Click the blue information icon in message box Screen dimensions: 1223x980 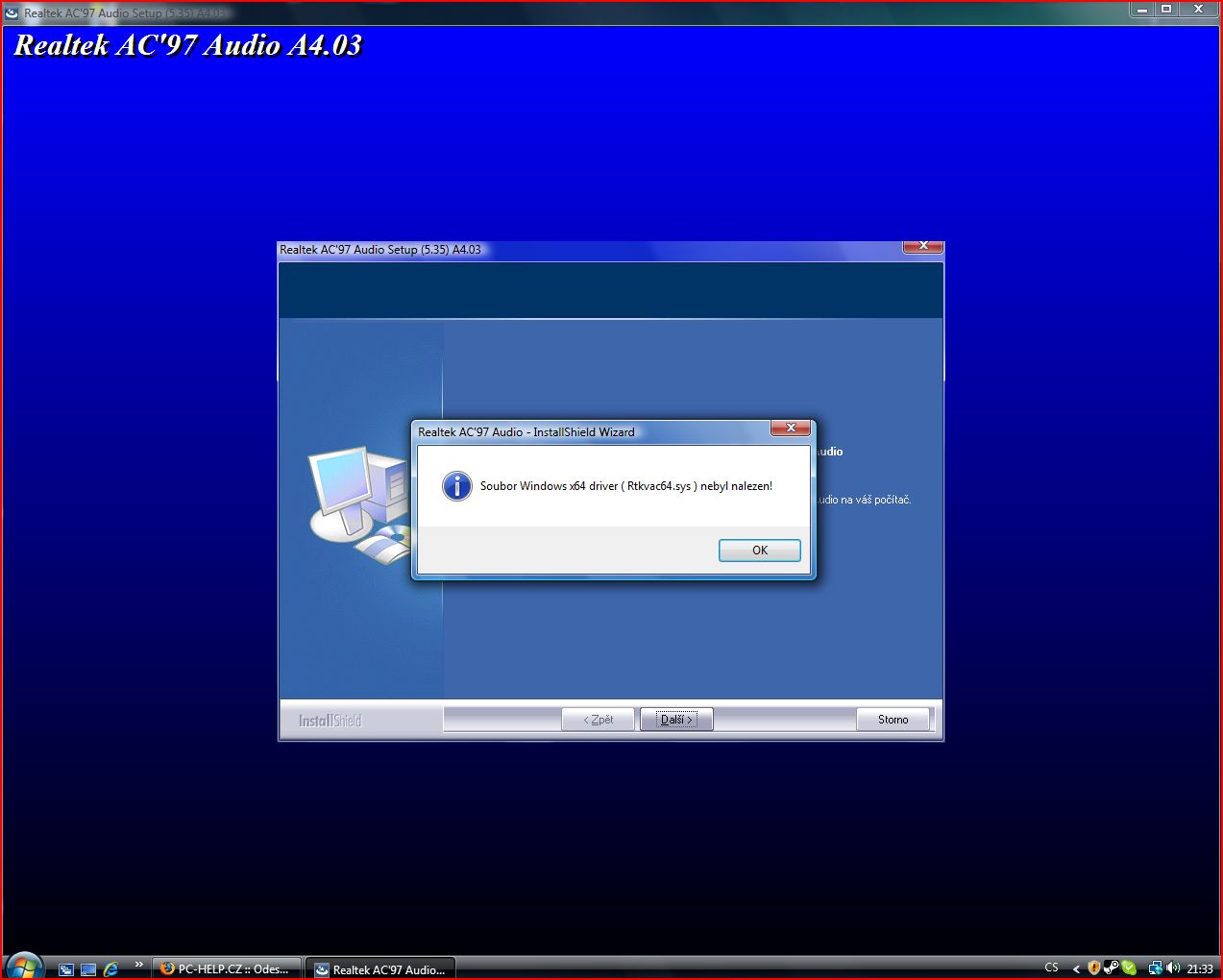(457, 486)
